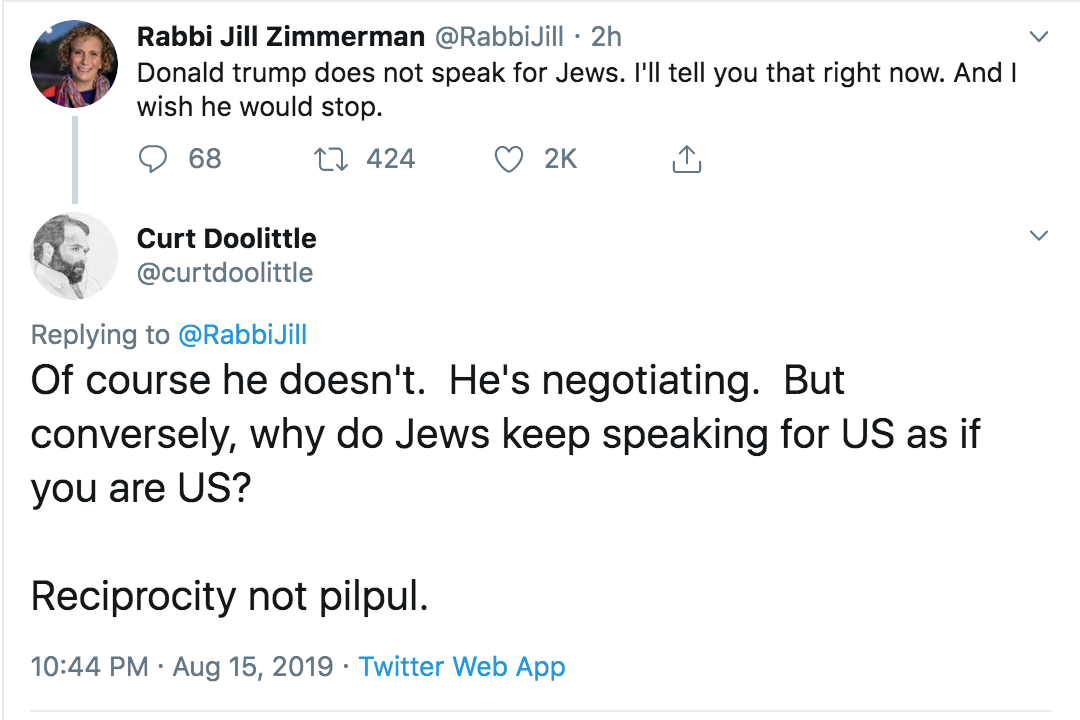This screenshot has height=720, width=1080.
Task: Open the chevron menu on Curt Doolittle's reply
Action: click(x=1039, y=237)
